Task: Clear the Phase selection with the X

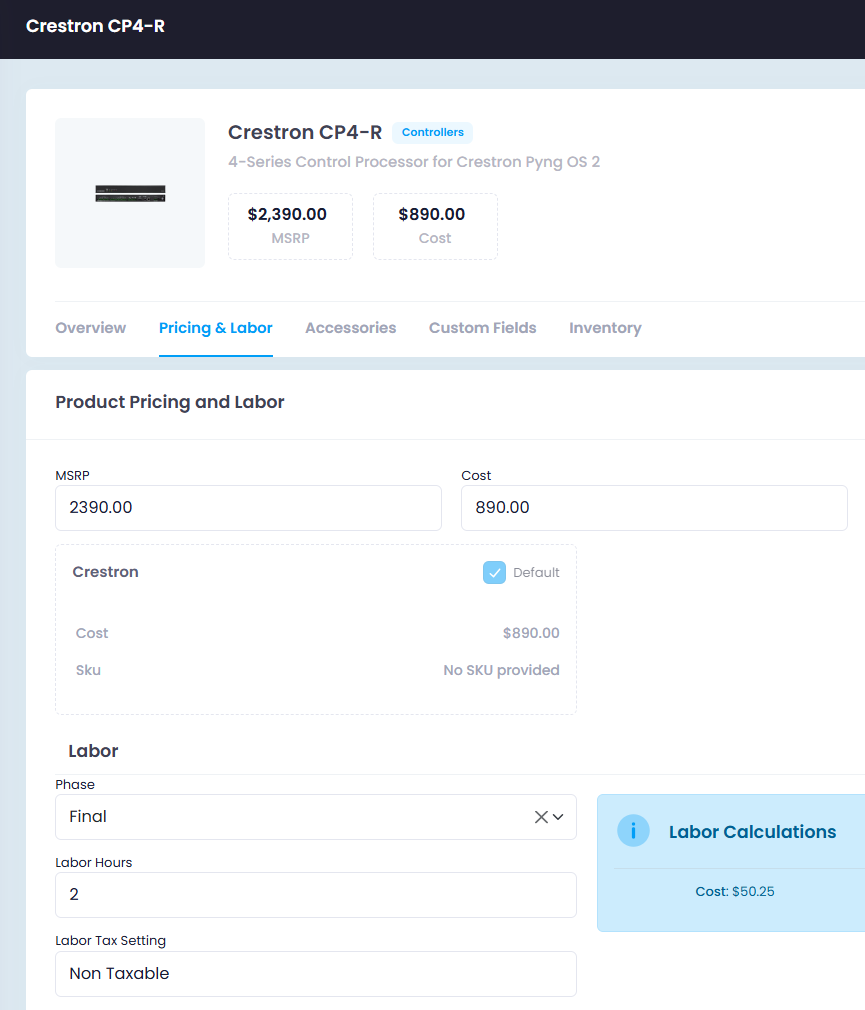Action: point(541,817)
